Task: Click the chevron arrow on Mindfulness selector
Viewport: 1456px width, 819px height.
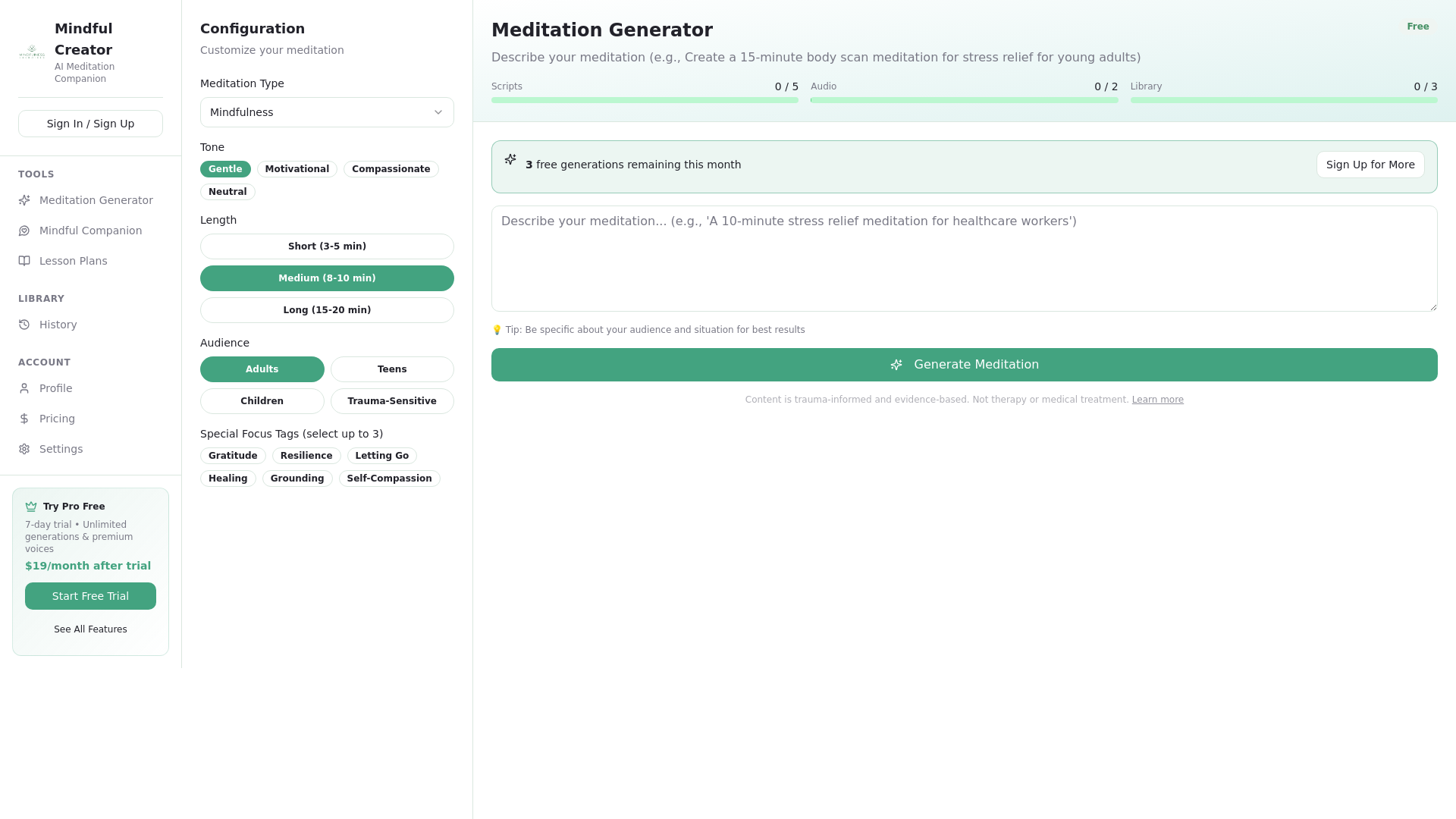Action: point(438,112)
